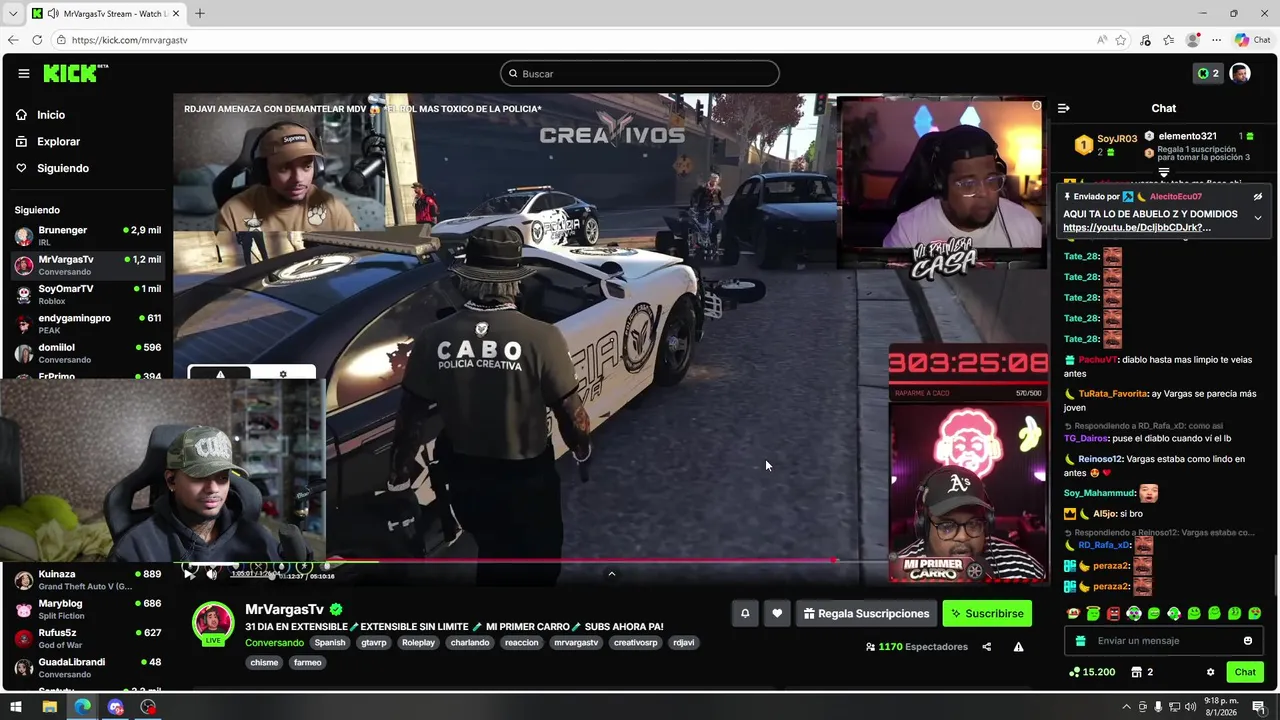Select the Spanish tag
The height and width of the screenshot is (720, 1280).
[329, 643]
